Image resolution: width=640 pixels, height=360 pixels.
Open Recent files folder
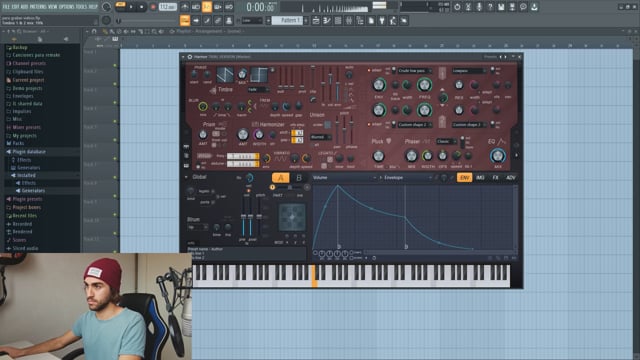click(24, 216)
